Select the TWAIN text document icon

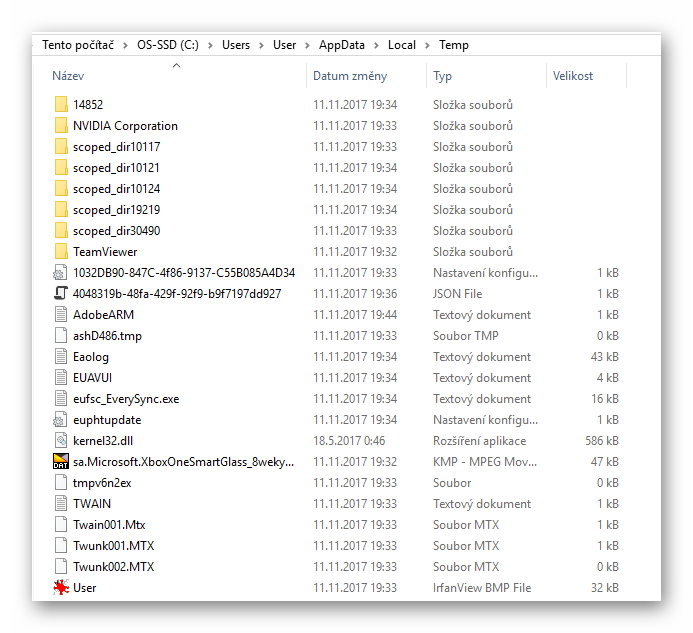click(61, 503)
